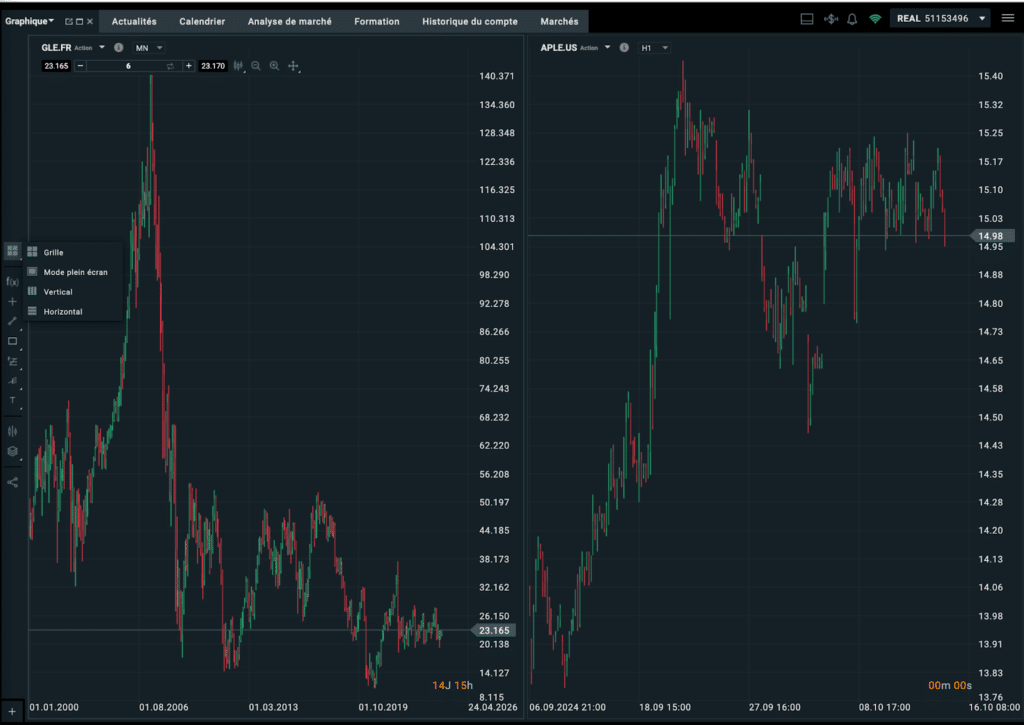Select the rectangle shape tool

pos(12,341)
